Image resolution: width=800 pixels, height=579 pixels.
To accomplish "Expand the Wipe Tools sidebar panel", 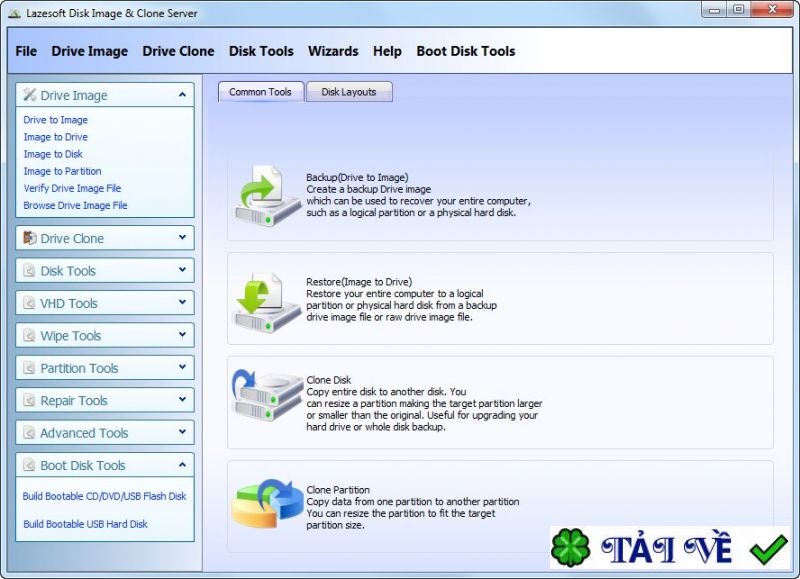I will (x=182, y=335).
